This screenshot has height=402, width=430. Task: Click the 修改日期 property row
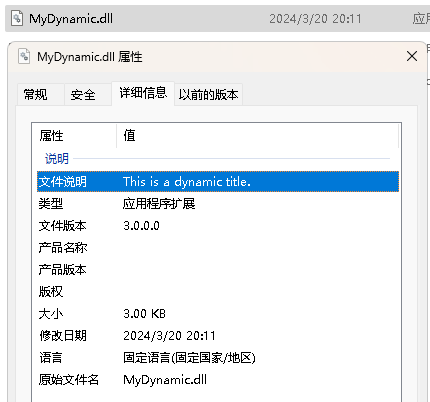[218, 336]
